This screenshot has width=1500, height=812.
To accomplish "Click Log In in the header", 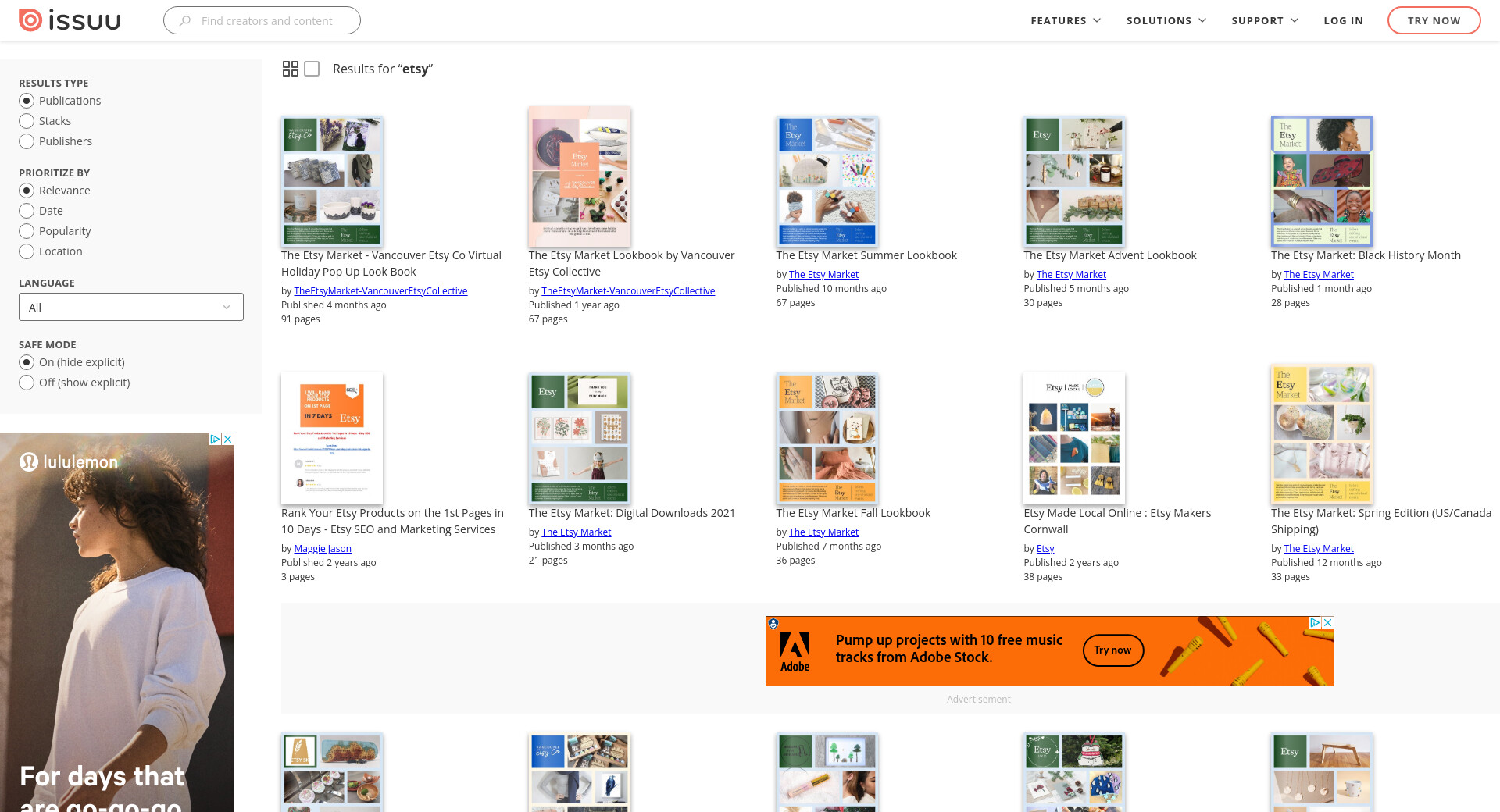I will click(1343, 20).
